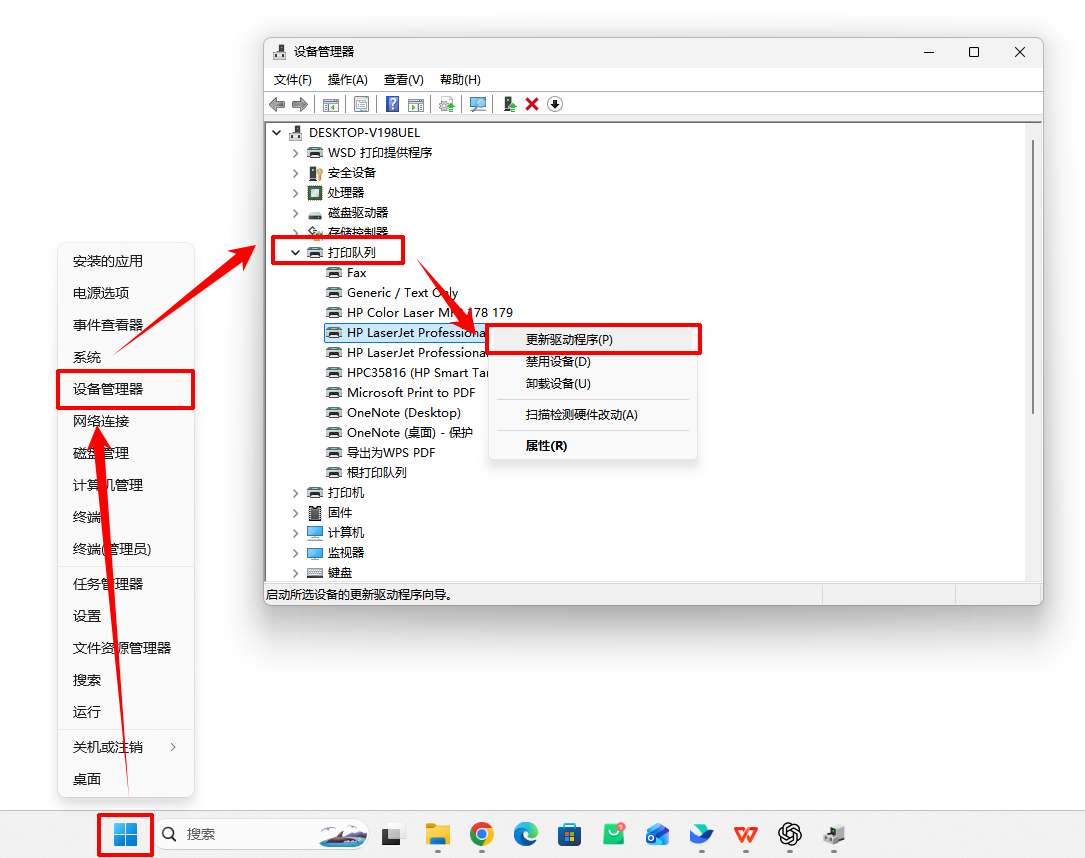Viewport: 1085px width, 858px height.
Task: Open the Windows Start button on the taskbar
Action: pos(125,834)
